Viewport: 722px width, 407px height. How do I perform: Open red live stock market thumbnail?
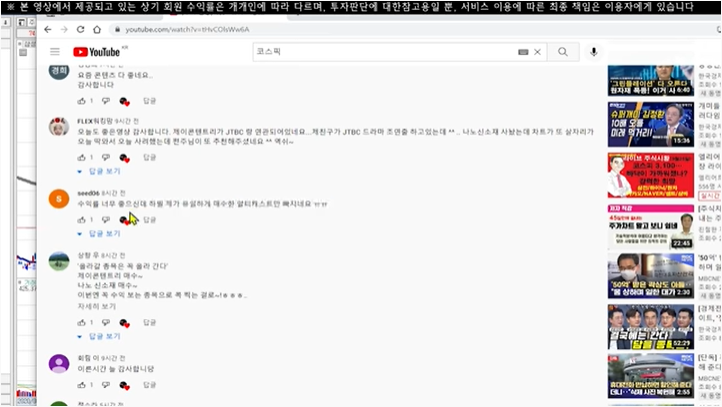click(651, 175)
